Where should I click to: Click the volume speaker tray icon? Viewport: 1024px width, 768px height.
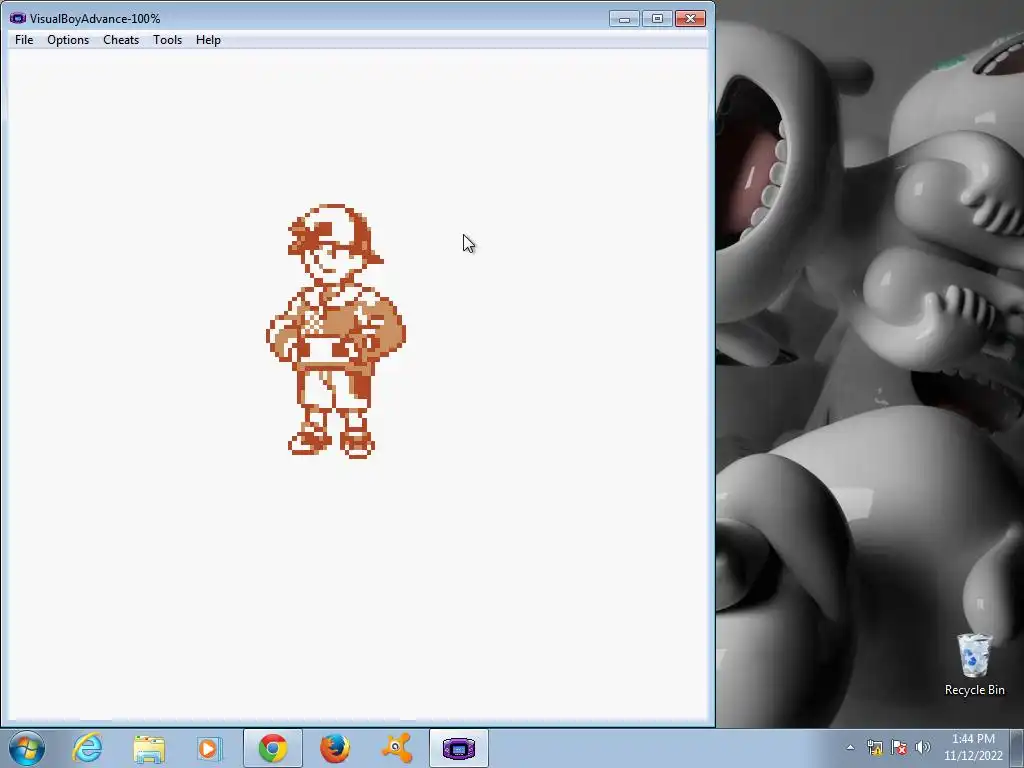tap(923, 748)
